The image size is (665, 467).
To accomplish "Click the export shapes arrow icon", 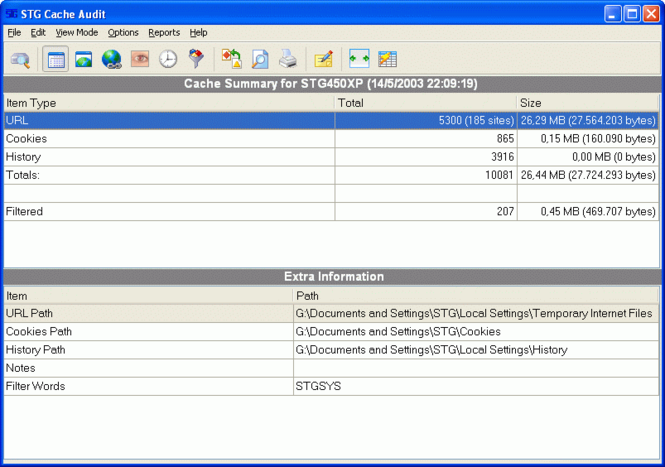I will click(232, 59).
